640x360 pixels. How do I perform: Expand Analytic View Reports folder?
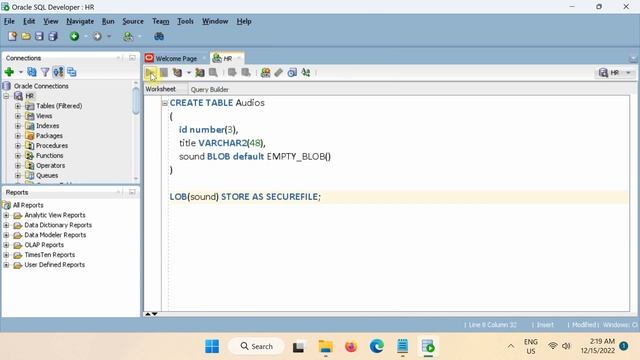(x=6, y=215)
